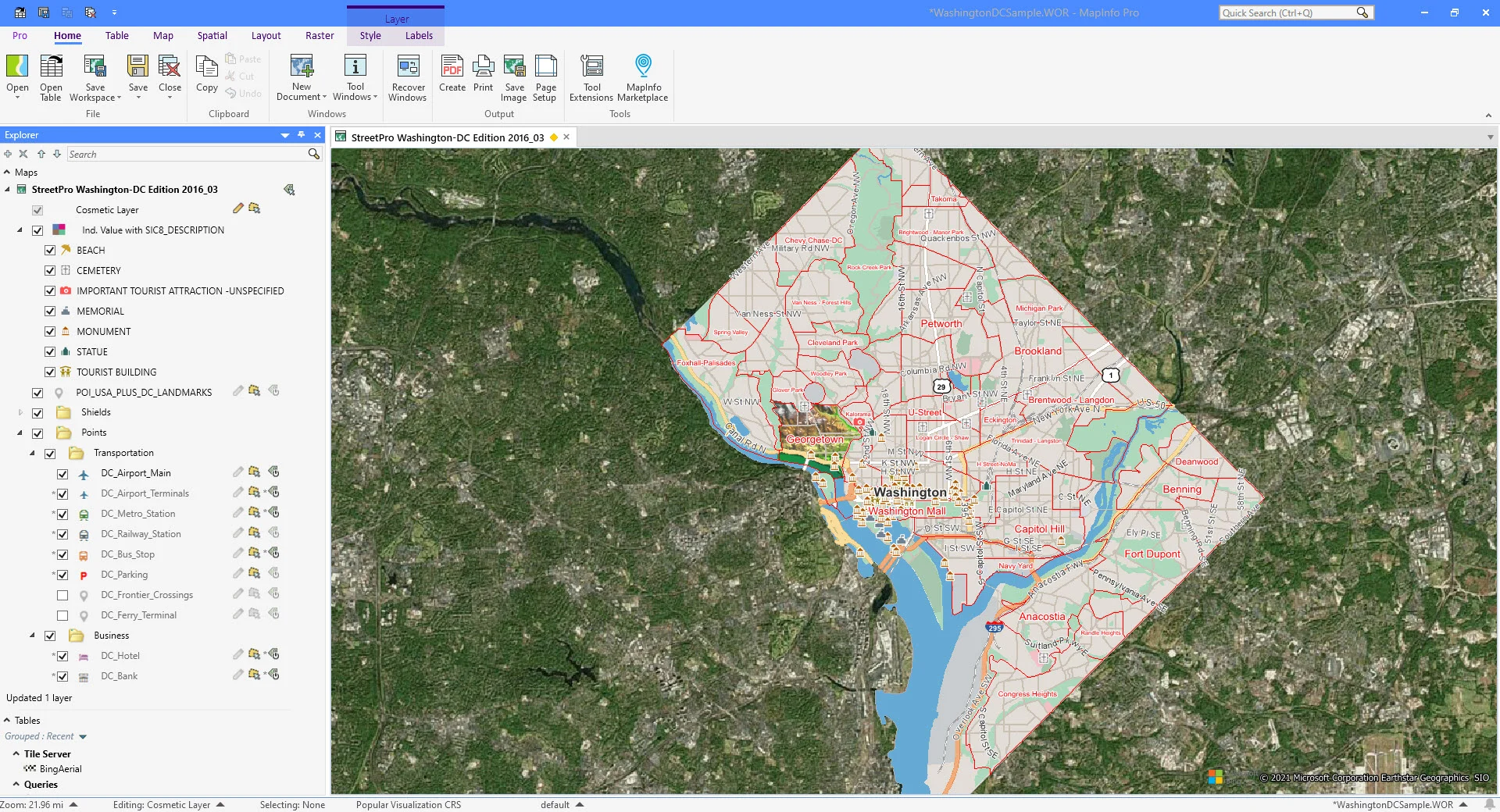Click the Open Table icon
The width and height of the screenshot is (1500, 812).
(x=51, y=69)
